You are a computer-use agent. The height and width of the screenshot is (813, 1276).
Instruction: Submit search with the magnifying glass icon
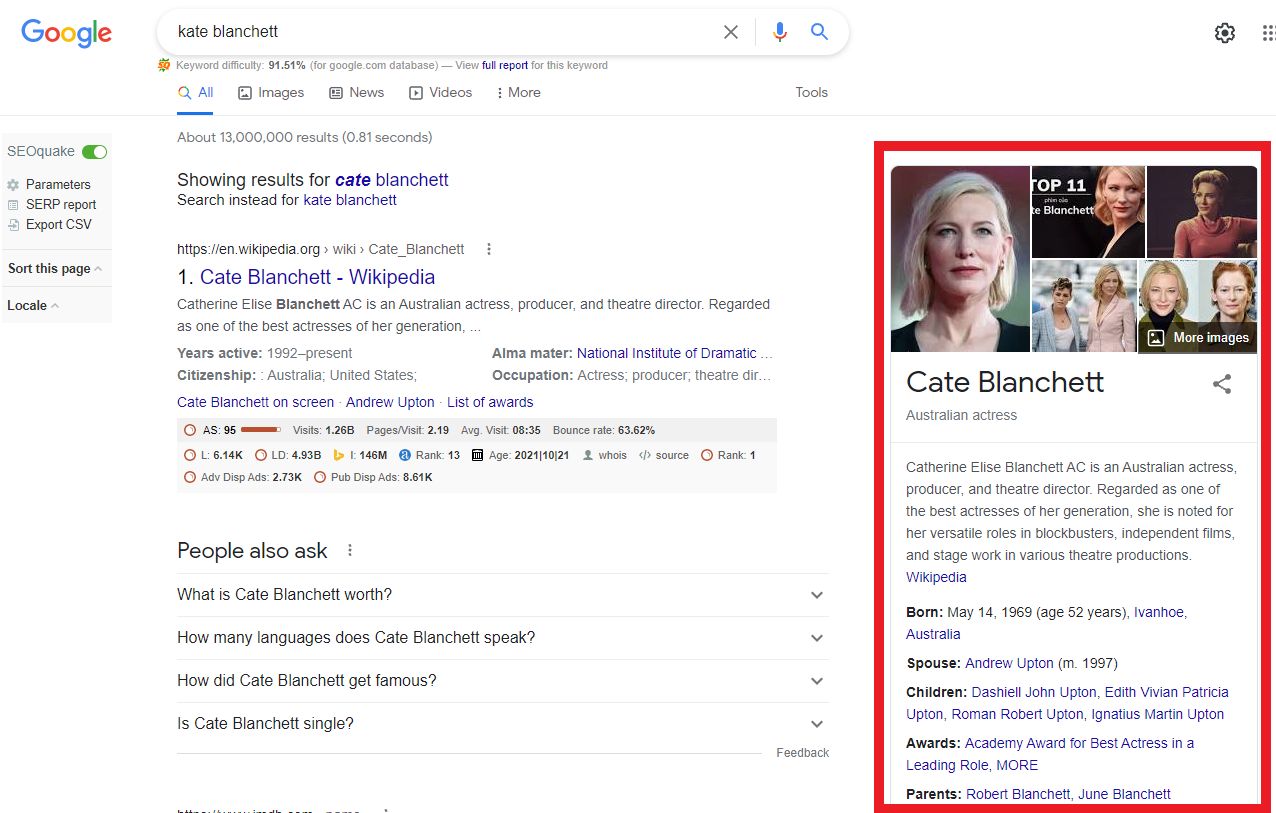click(x=819, y=32)
